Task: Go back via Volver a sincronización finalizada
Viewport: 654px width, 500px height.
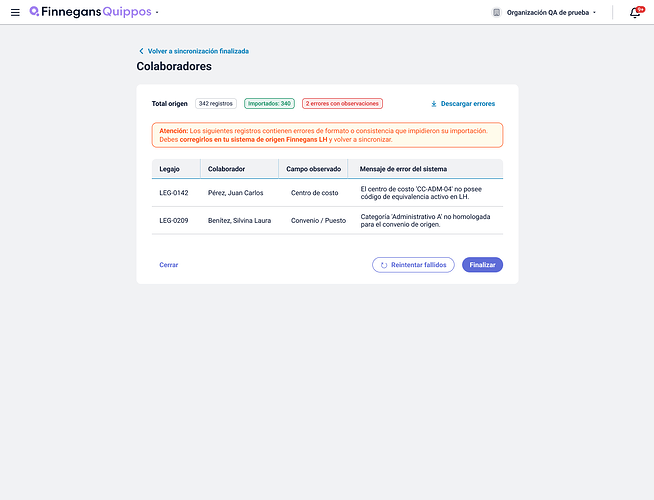Action: click(198, 51)
